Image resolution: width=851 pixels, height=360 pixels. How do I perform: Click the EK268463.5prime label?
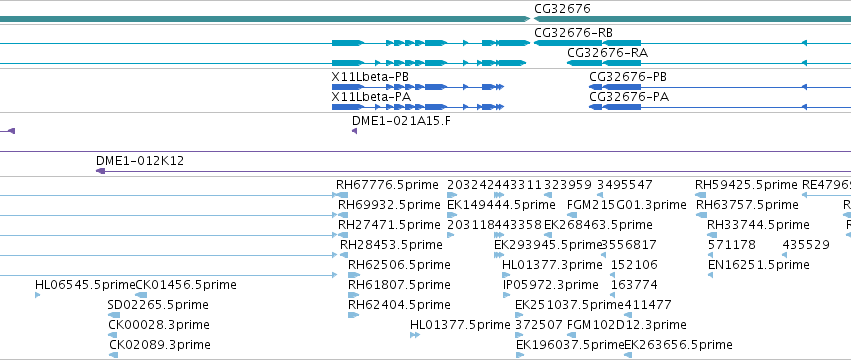[598, 225]
